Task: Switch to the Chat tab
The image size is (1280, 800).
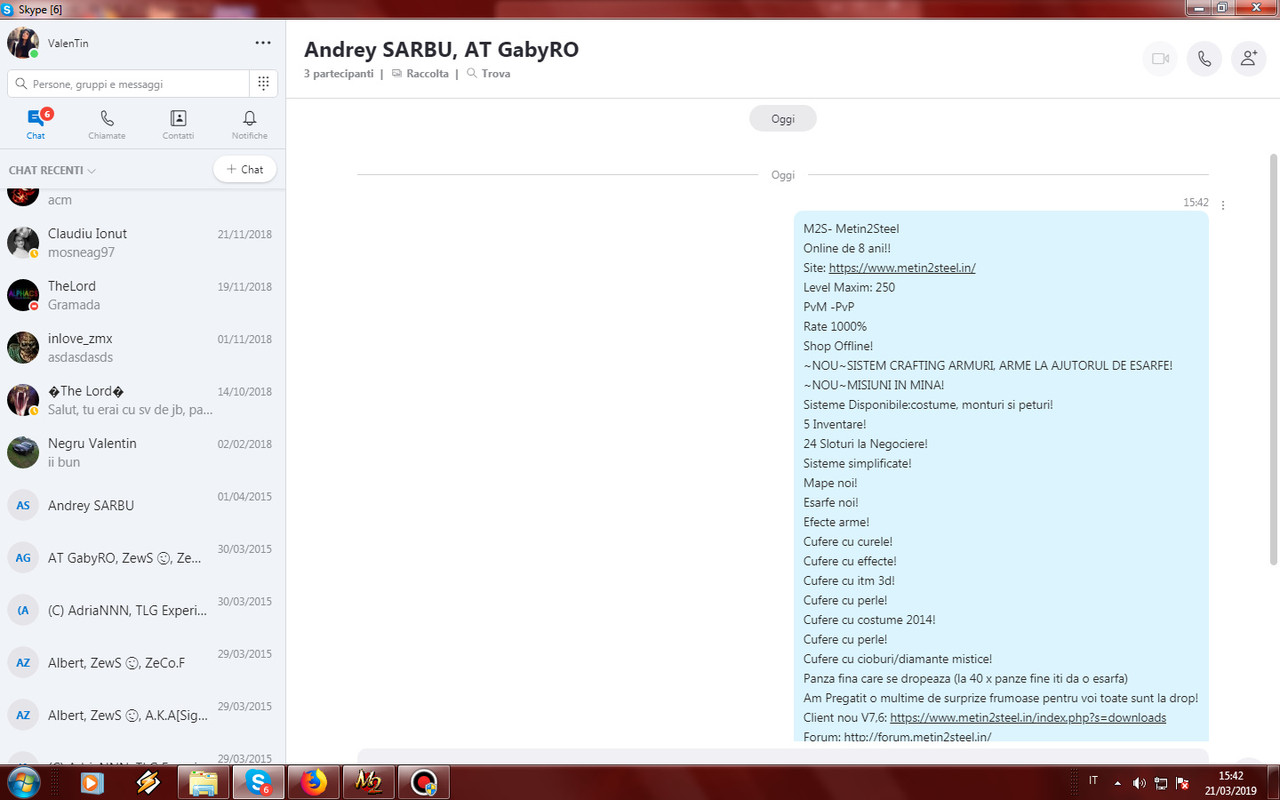Action: pos(36,125)
